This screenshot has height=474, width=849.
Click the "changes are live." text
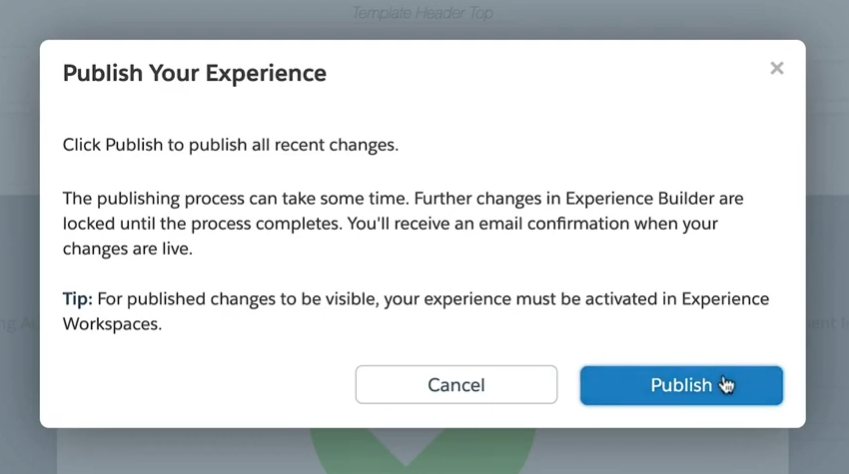127,250
